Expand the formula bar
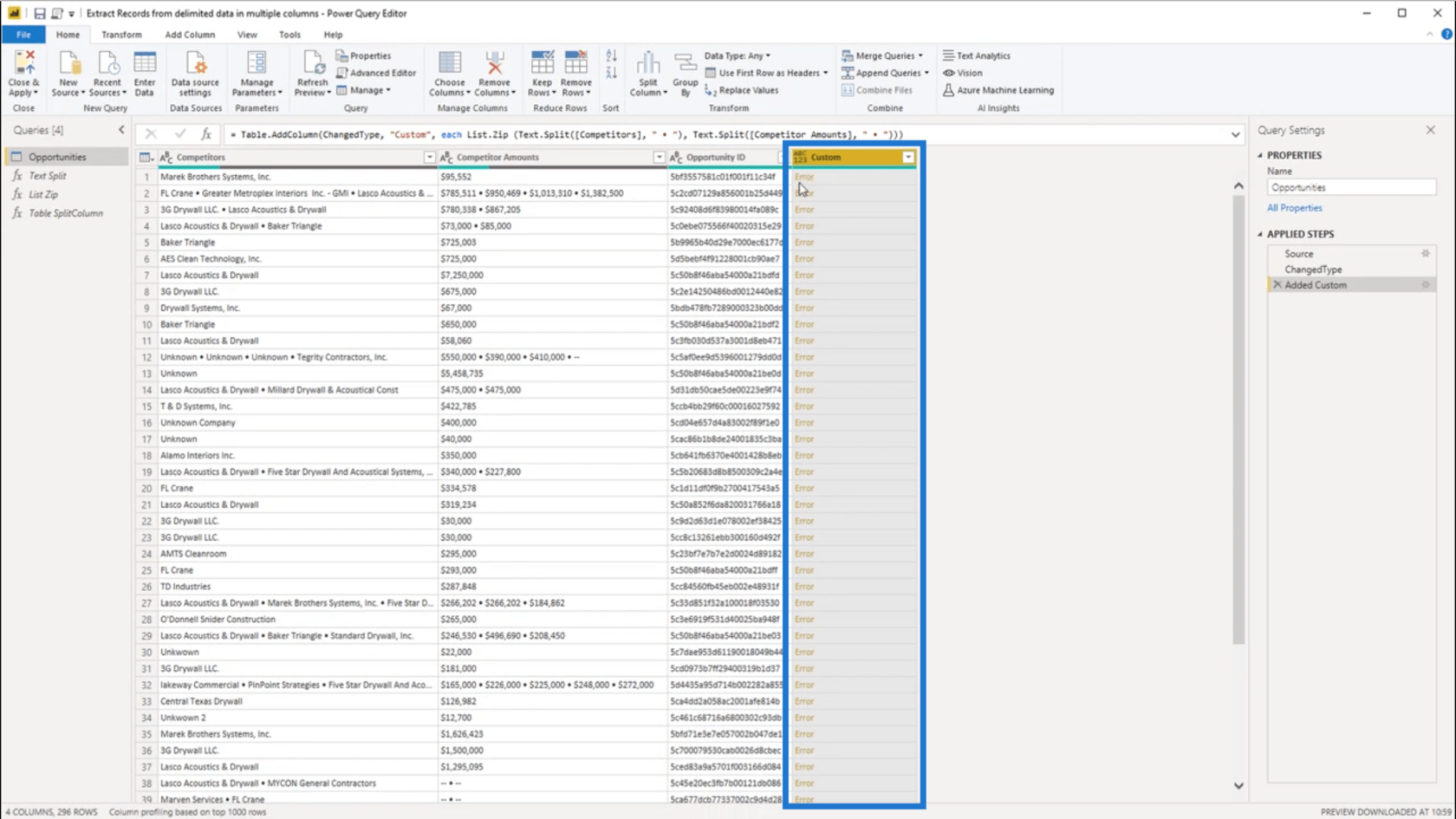 coord(1235,135)
